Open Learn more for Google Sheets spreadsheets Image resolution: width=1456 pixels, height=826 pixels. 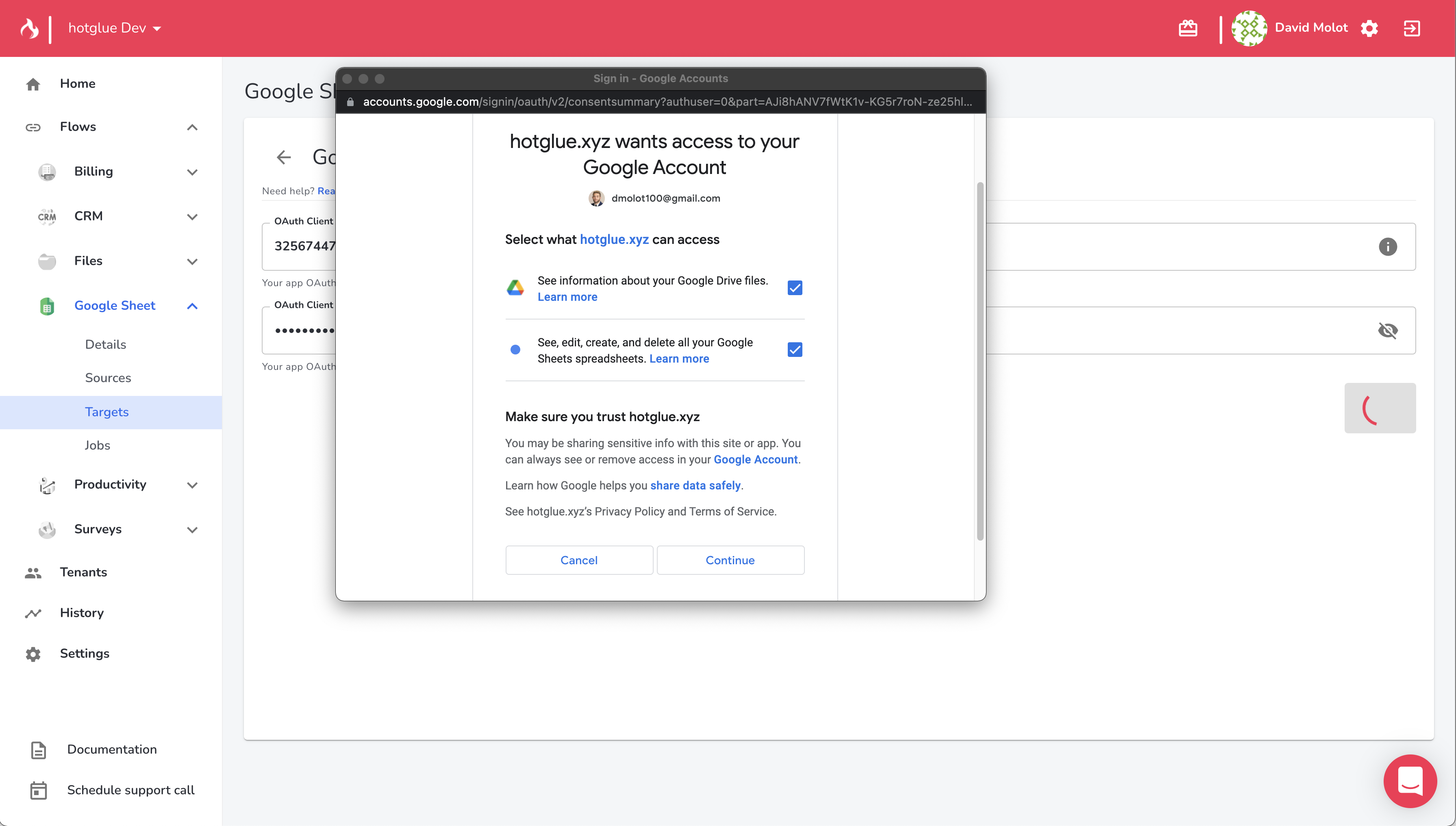coord(679,359)
